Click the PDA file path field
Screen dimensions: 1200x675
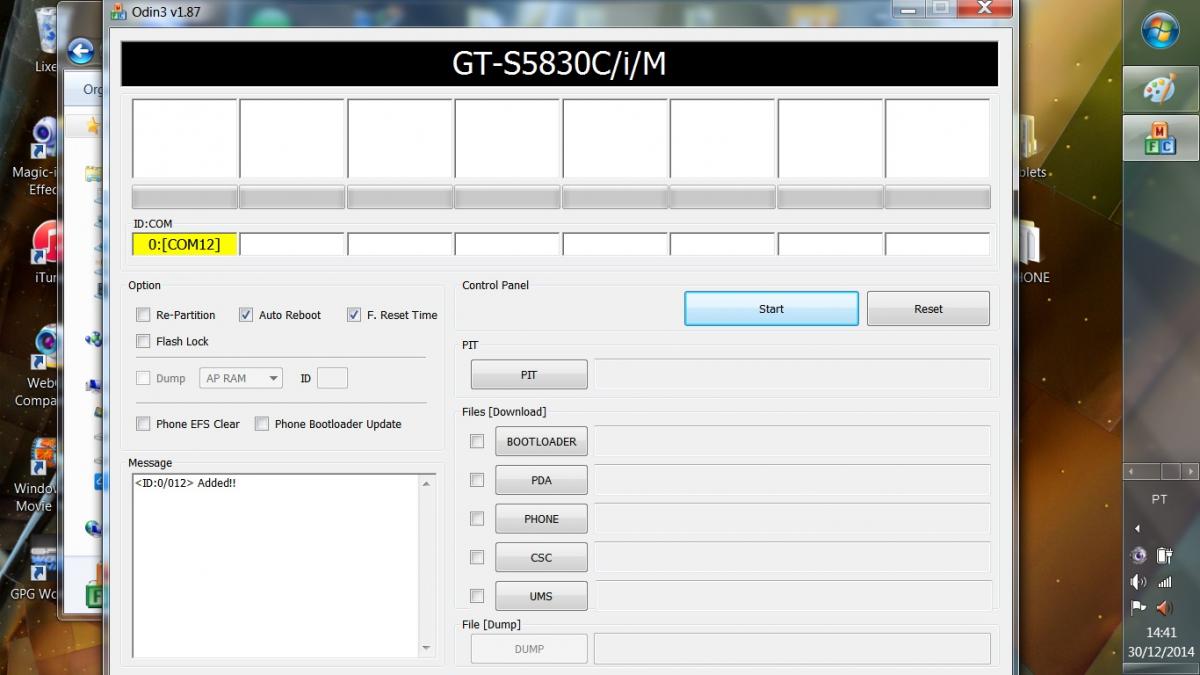[x=792, y=480]
